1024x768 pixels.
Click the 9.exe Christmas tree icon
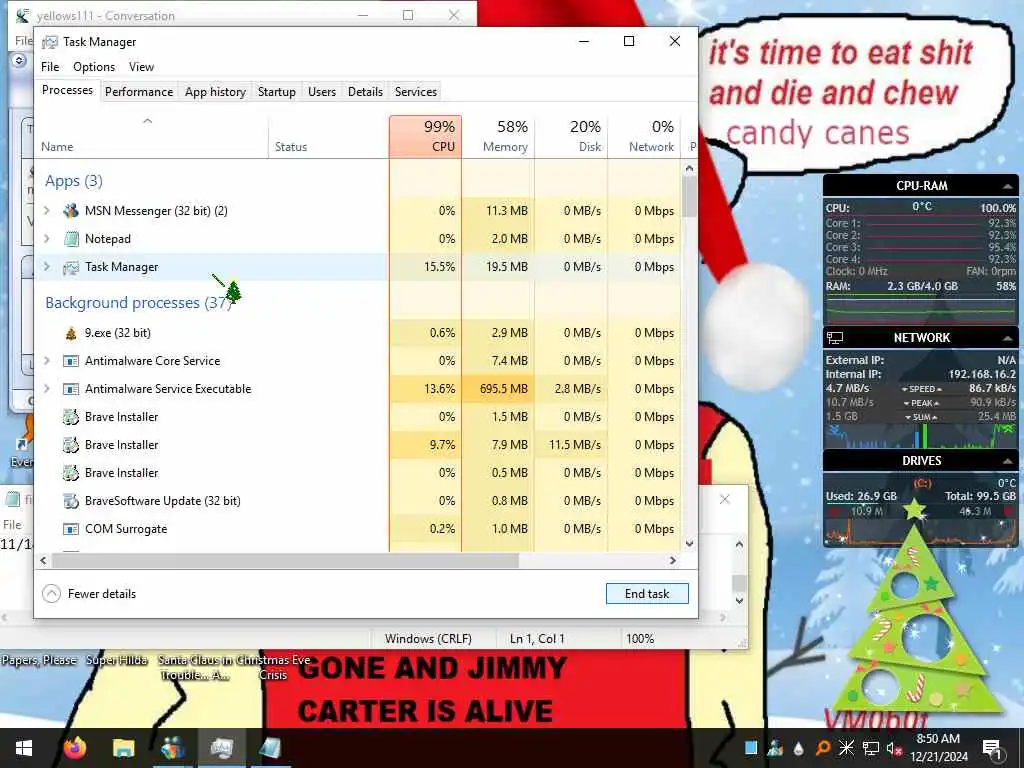[x=71, y=333]
